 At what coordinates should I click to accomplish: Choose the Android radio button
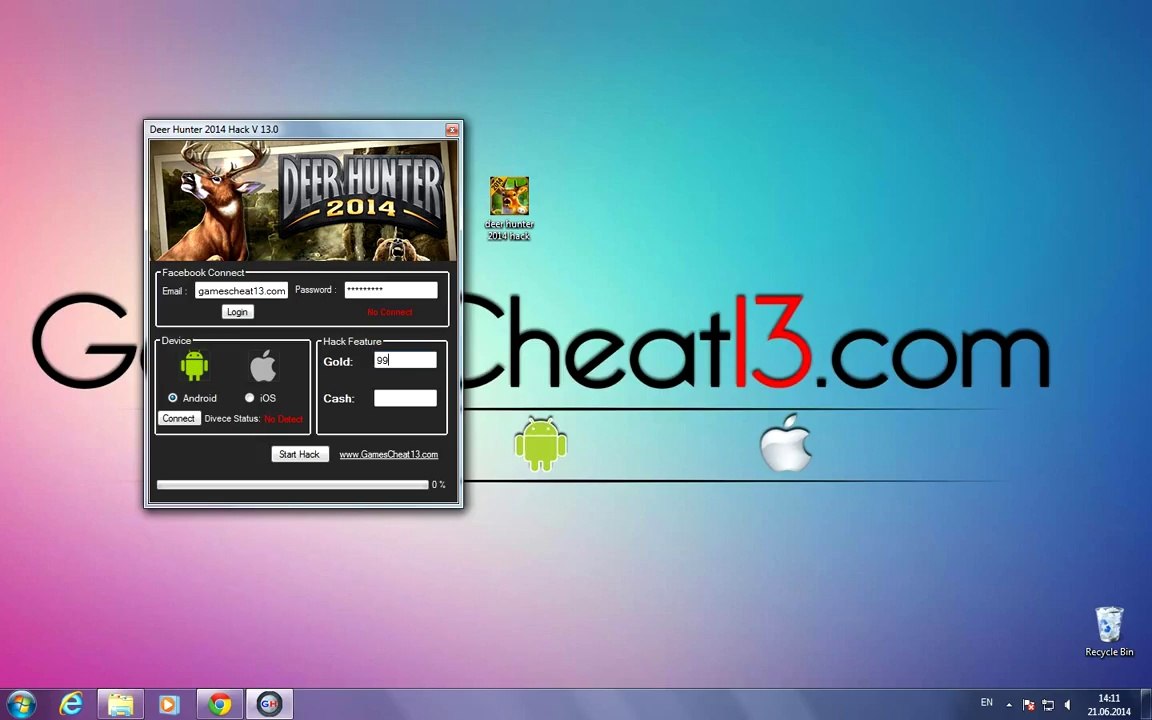(173, 397)
